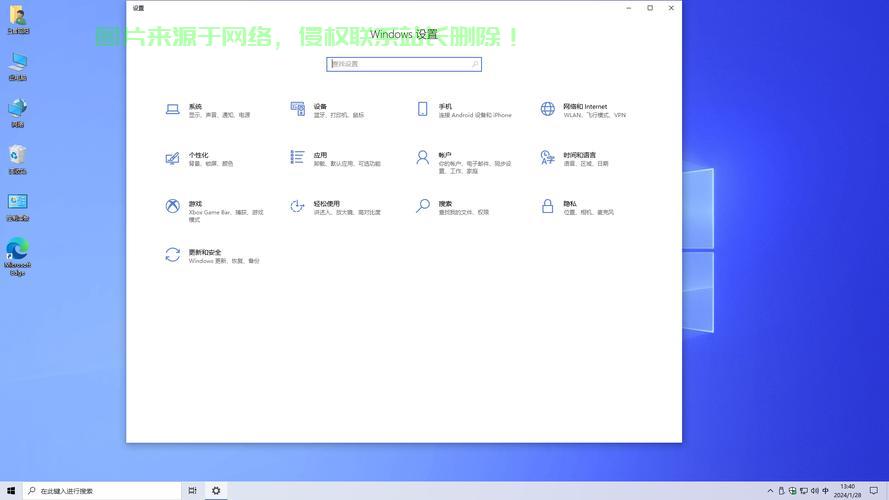Select the Recycle Bin desktop icon

[18, 160]
